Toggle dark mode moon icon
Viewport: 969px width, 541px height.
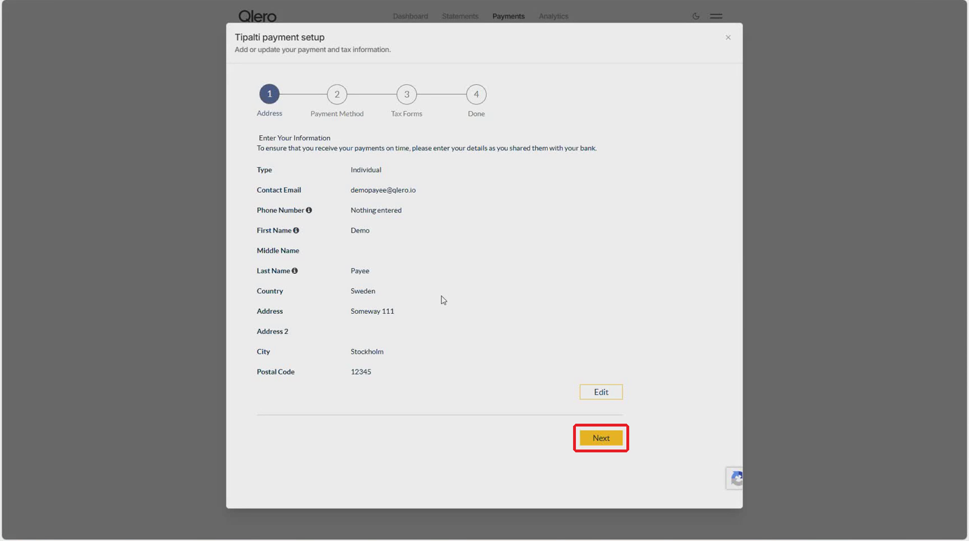tap(696, 16)
